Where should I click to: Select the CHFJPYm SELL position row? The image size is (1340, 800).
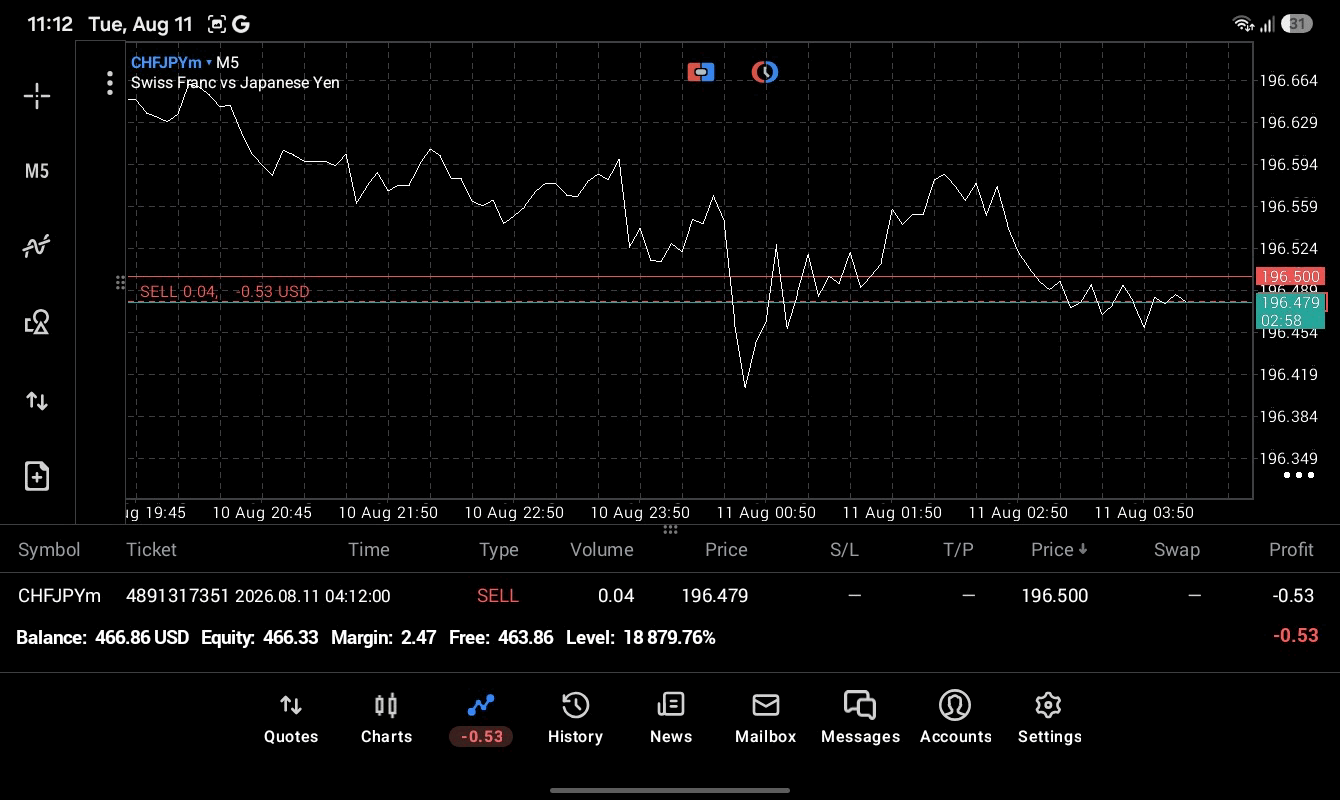[x=670, y=596]
